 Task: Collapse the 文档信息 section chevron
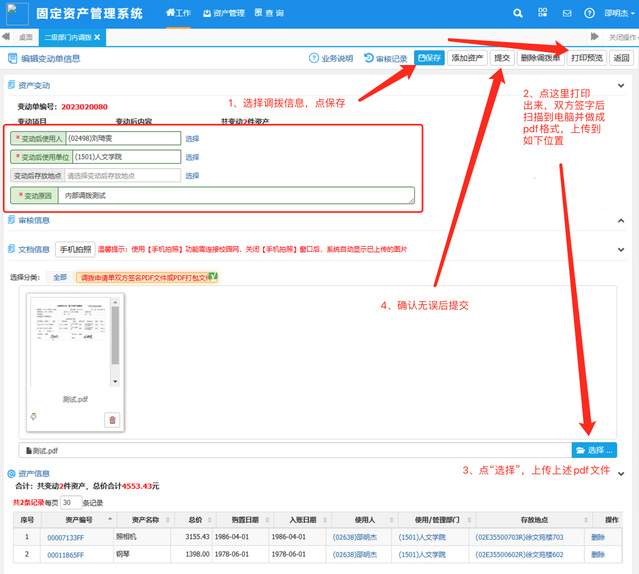pyautogui.click(x=621, y=249)
